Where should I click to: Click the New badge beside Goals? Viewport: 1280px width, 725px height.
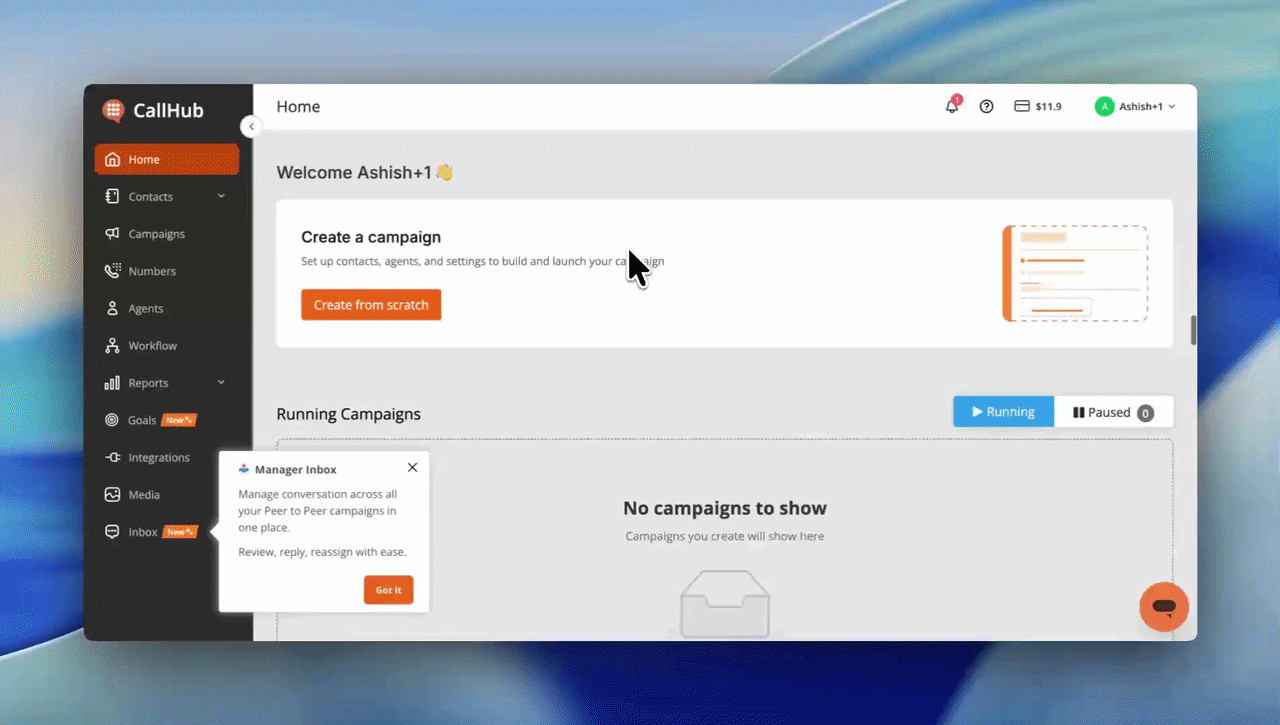pos(180,420)
